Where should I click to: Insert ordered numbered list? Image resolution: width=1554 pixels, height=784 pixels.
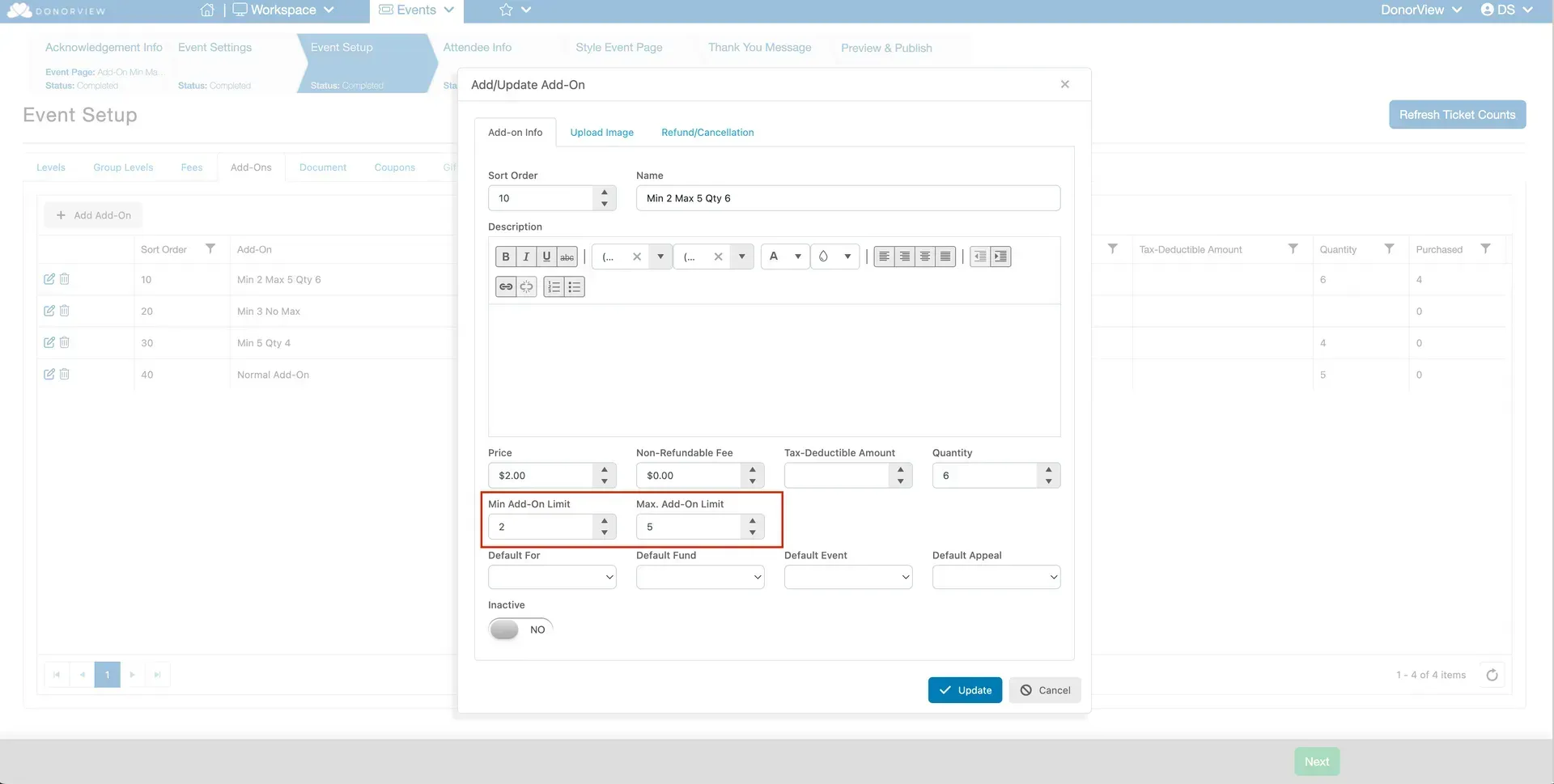pos(554,286)
